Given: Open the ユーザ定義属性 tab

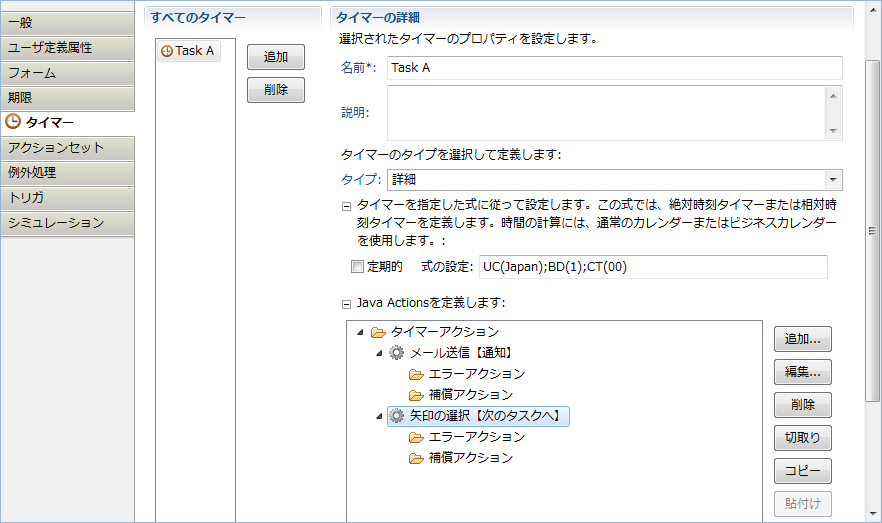Looking at the screenshot, I should (68, 48).
